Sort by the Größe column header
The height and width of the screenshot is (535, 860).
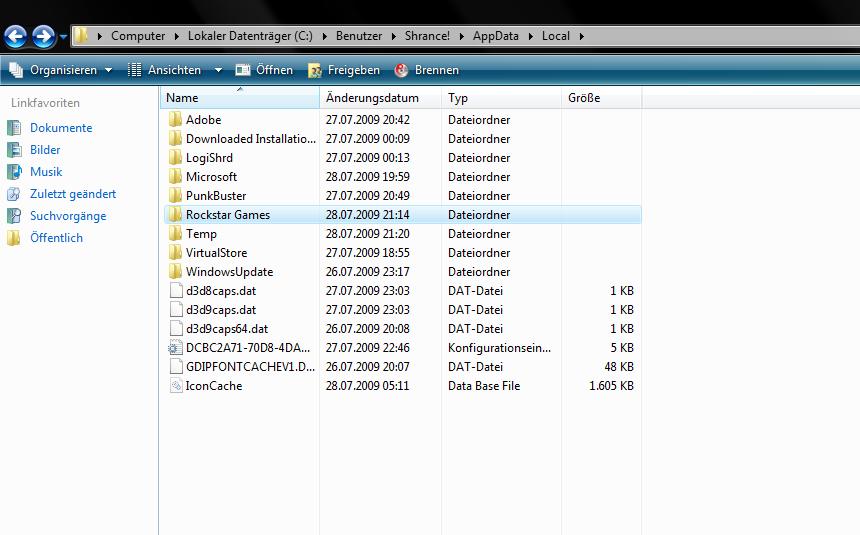pyautogui.click(x=602, y=98)
